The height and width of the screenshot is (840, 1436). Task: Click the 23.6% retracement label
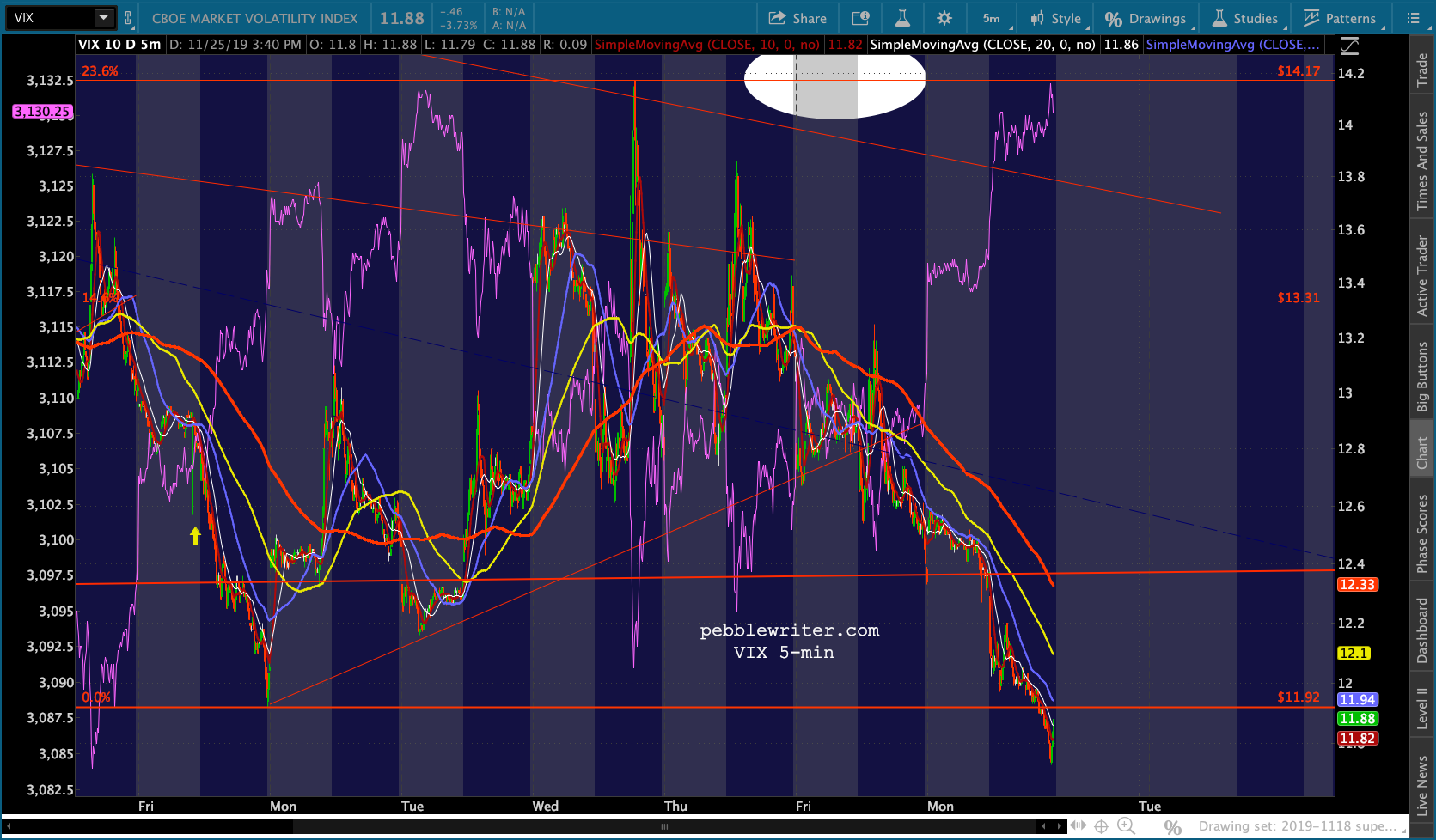(x=100, y=71)
